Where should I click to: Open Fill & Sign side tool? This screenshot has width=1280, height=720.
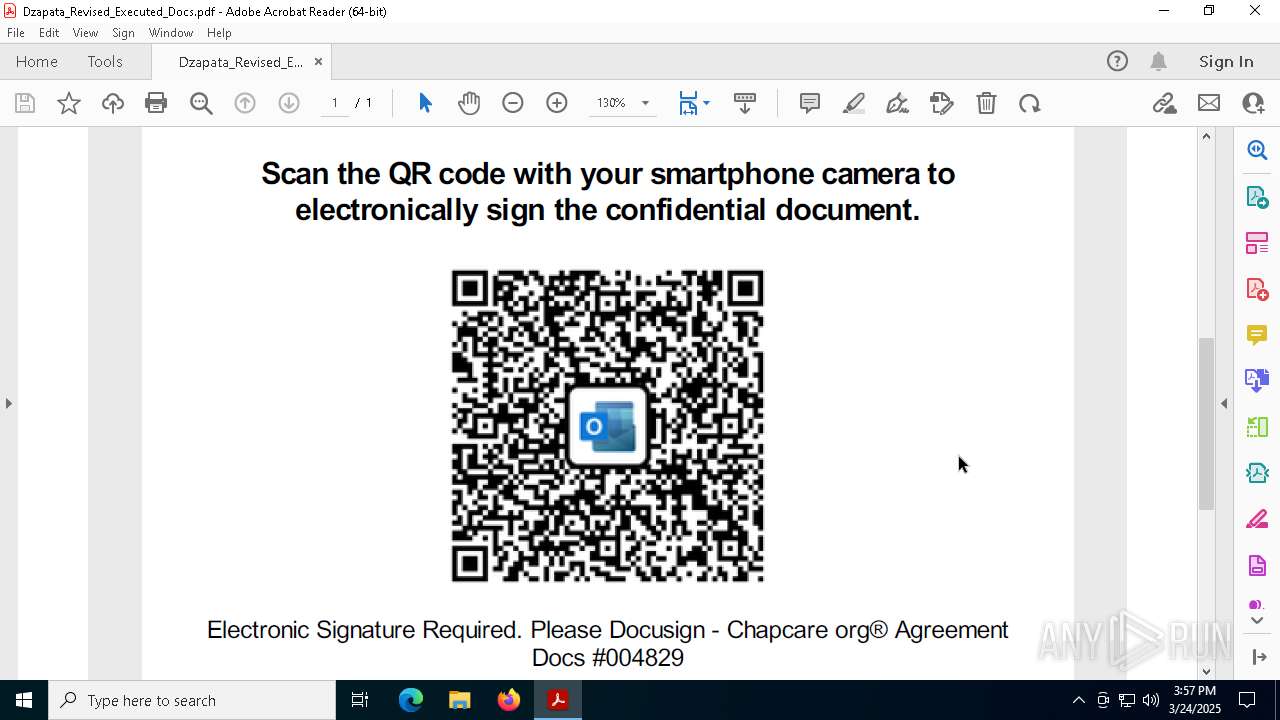coord(1257,520)
